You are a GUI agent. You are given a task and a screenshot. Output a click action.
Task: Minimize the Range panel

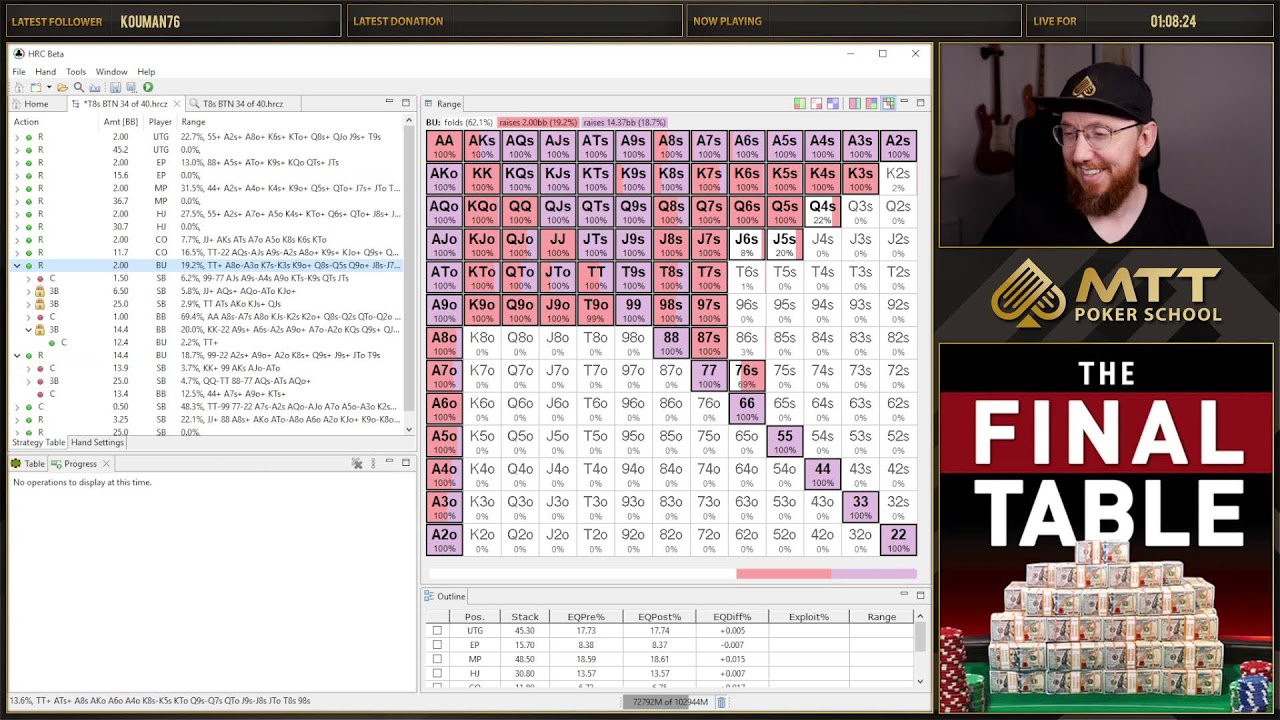click(x=904, y=101)
